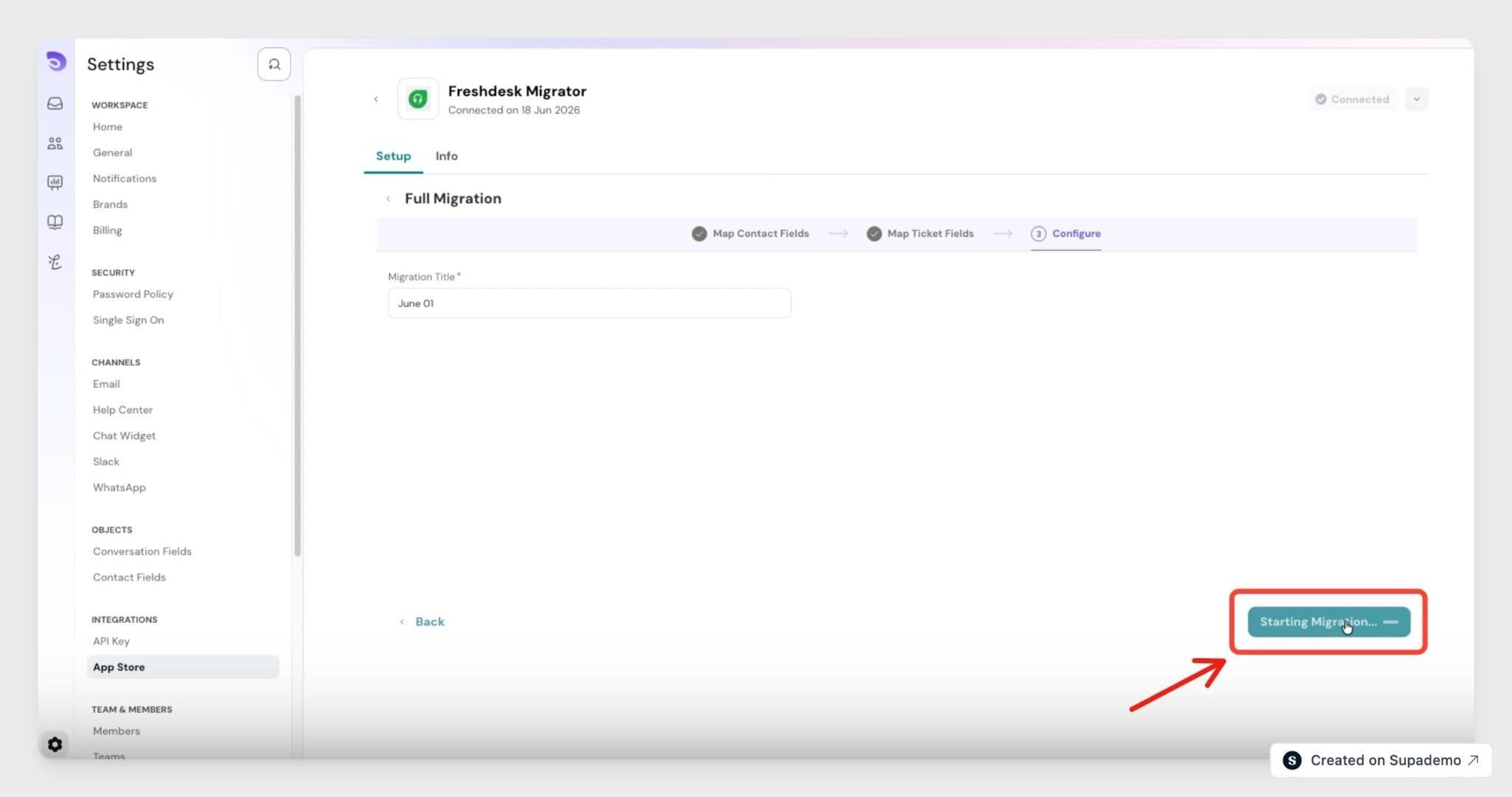Switch to the Info tab
1512x797 pixels.
point(447,156)
